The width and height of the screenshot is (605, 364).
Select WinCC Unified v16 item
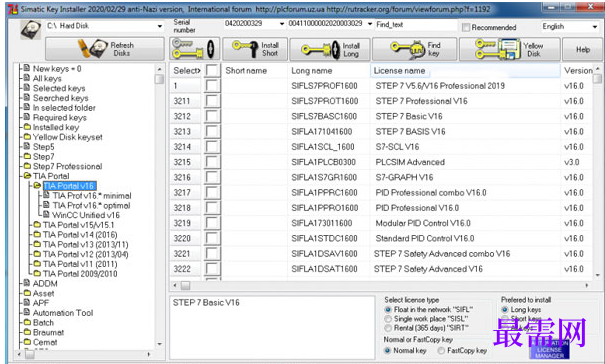click(86, 215)
